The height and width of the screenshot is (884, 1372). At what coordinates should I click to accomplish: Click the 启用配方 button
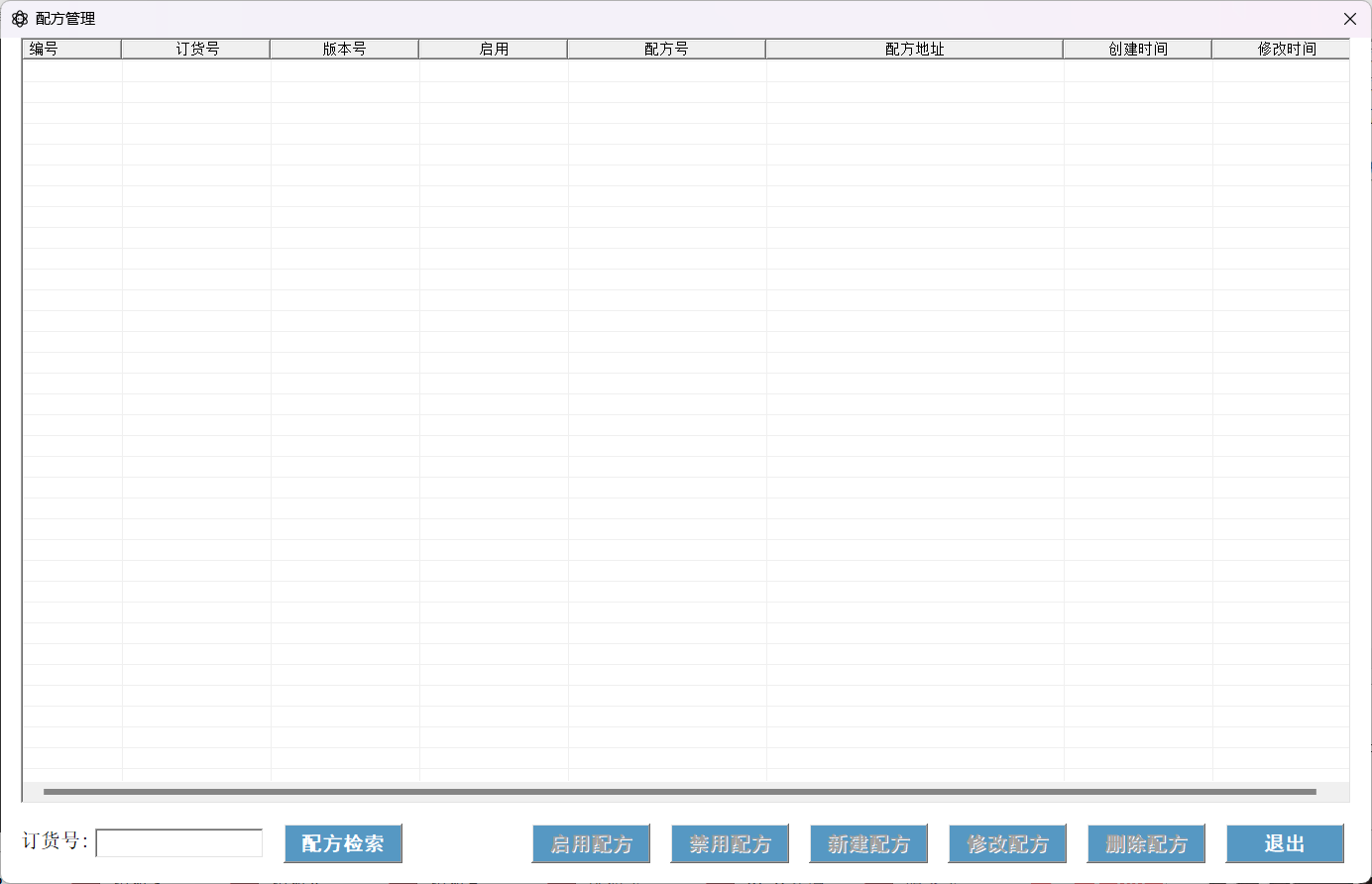[x=591, y=843]
